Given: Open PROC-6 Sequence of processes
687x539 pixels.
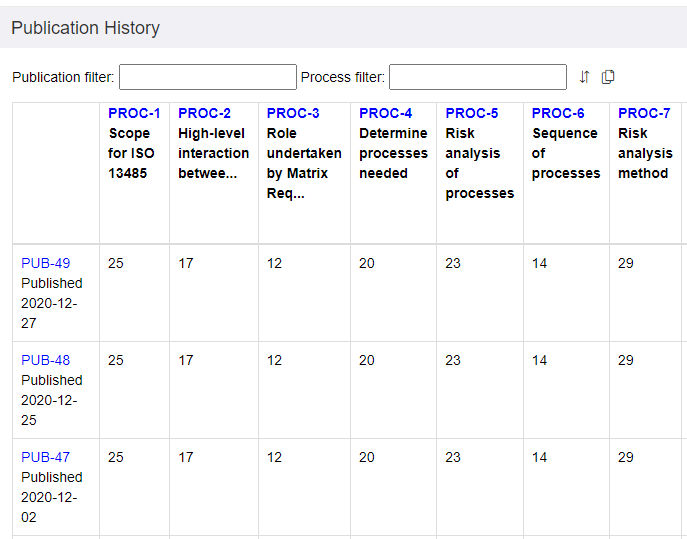Looking at the screenshot, I should click(x=558, y=113).
